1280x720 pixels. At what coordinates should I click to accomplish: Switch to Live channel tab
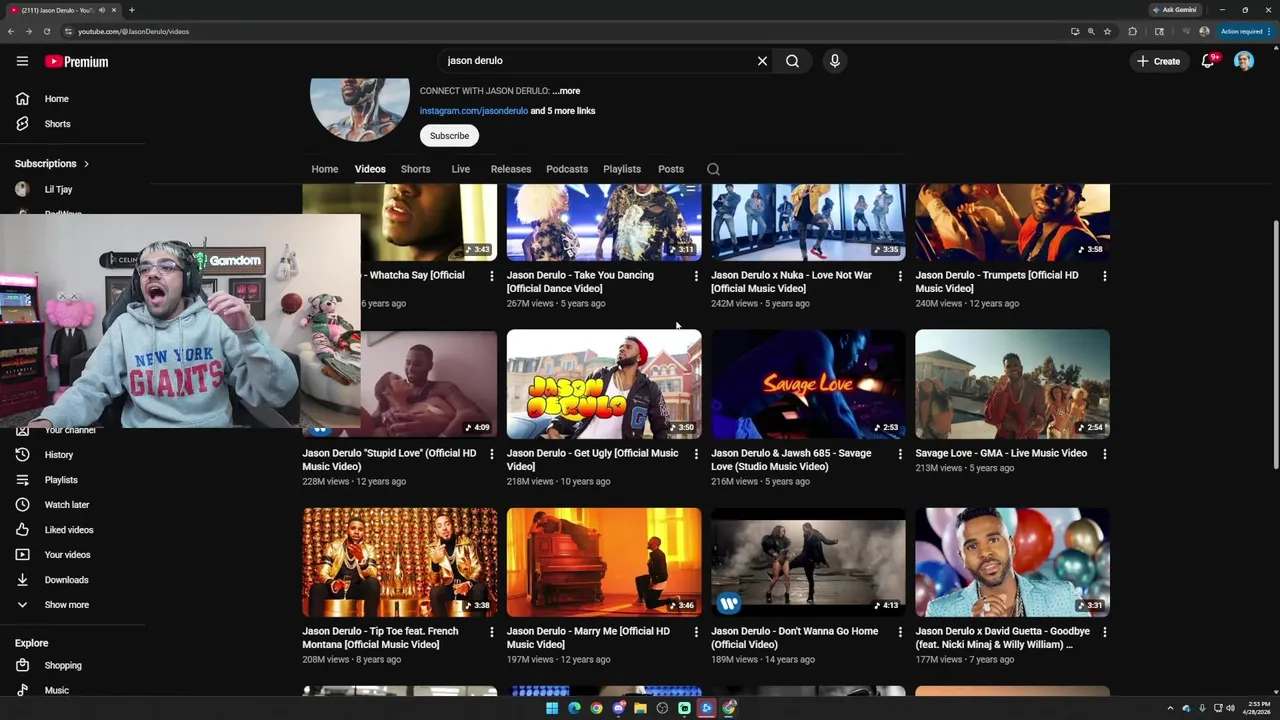(x=461, y=169)
